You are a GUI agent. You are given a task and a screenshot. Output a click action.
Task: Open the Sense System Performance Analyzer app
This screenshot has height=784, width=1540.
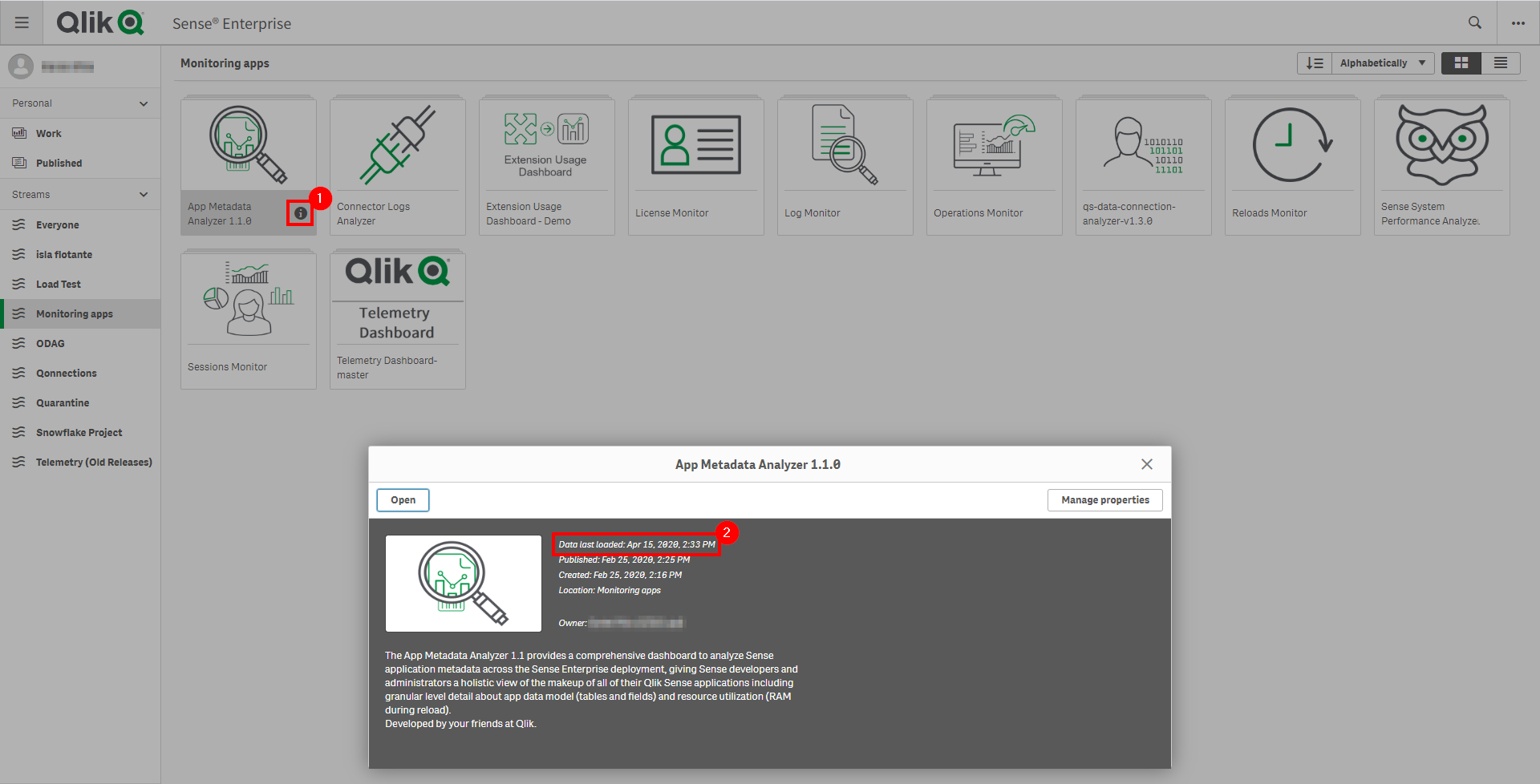(1442, 166)
